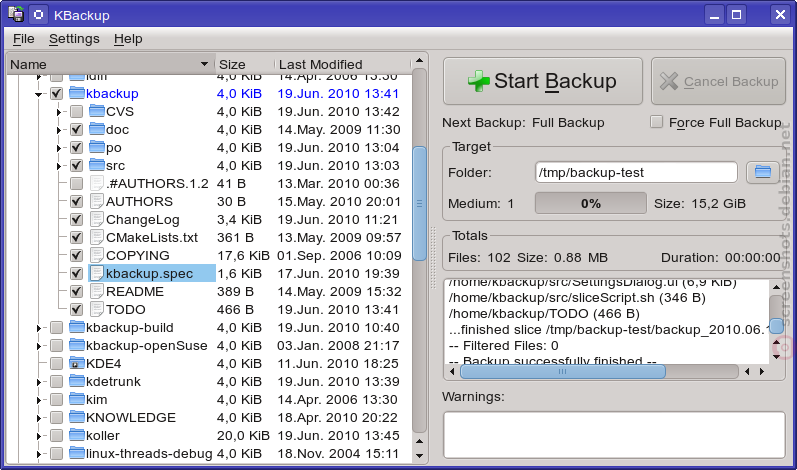This screenshot has height=470, width=797.
Task: Click the CVS folder icon
Action: pyautogui.click(x=97, y=111)
